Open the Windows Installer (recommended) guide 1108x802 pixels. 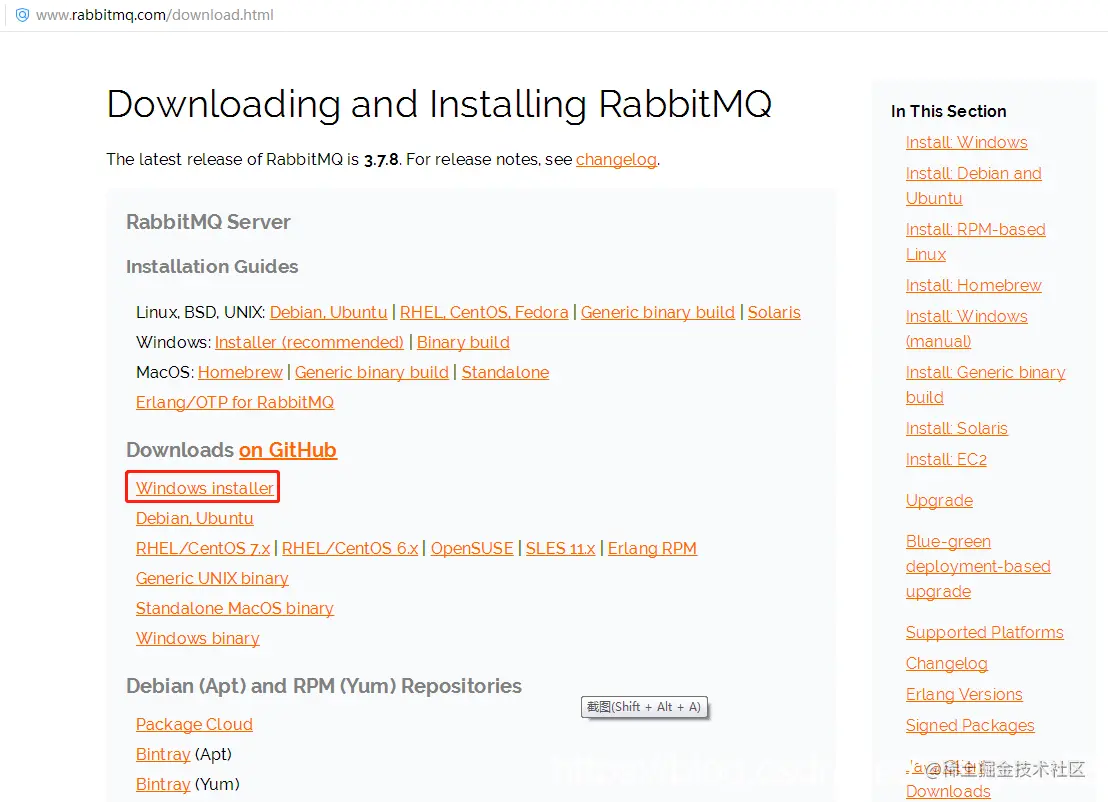310,342
